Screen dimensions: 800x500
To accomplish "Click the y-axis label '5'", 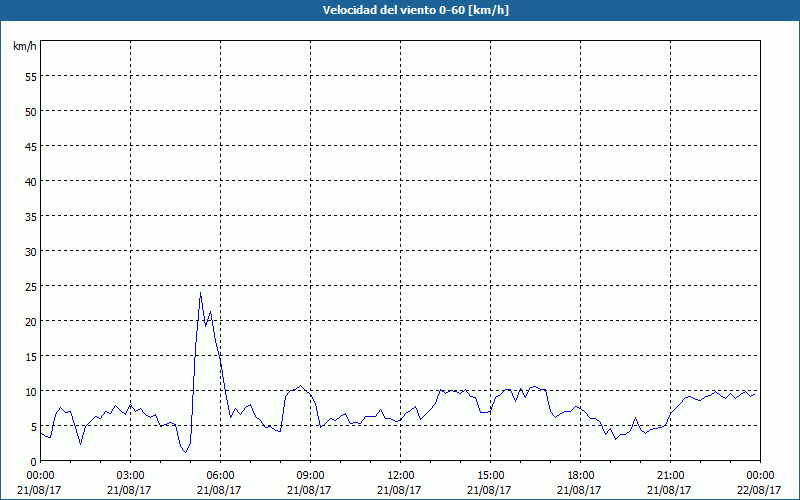I will [34, 427].
